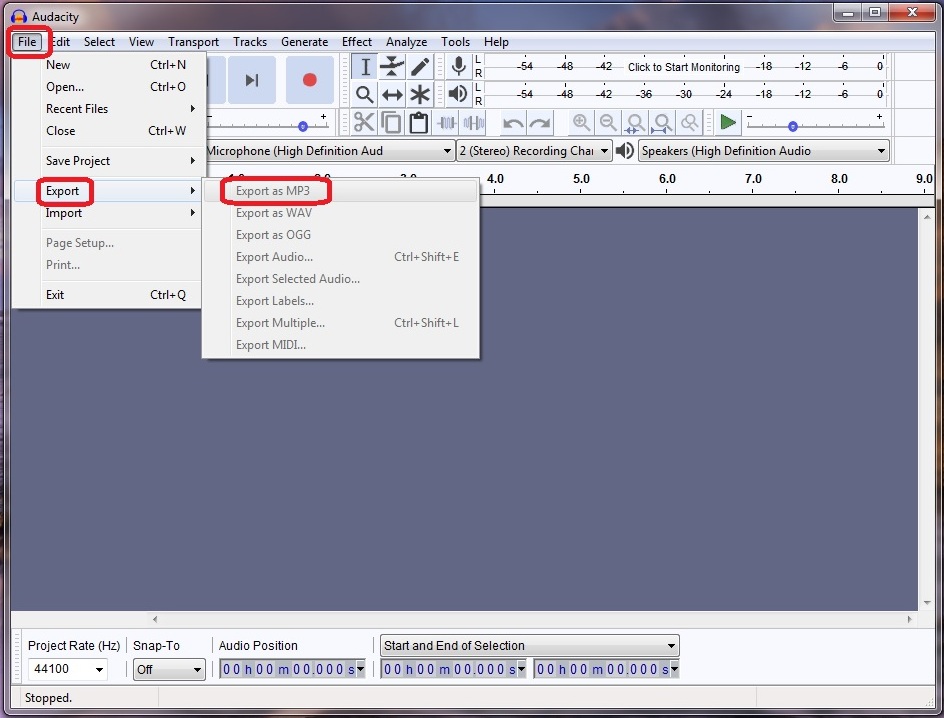Click the Cut scissors icon

pos(364,123)
